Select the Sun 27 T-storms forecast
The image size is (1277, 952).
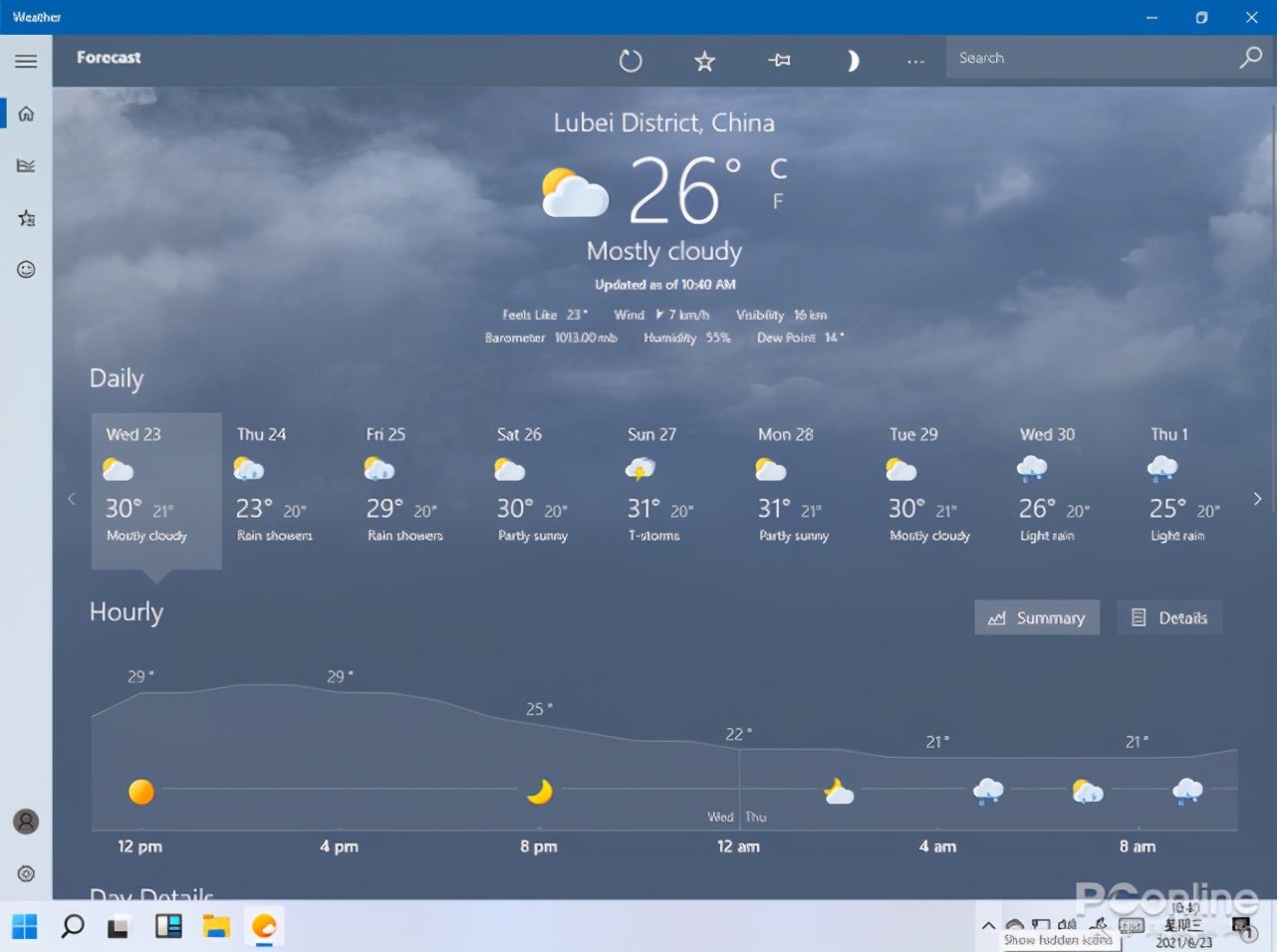652,488
